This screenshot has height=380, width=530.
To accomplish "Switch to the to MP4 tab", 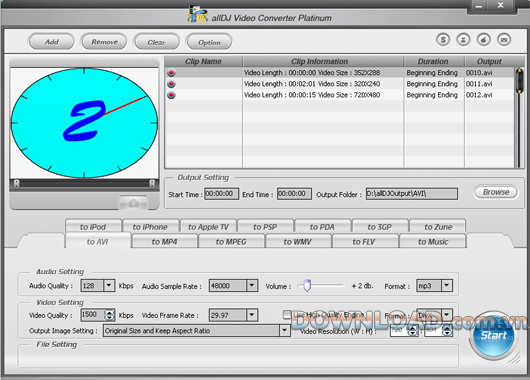I will [164, 241].
